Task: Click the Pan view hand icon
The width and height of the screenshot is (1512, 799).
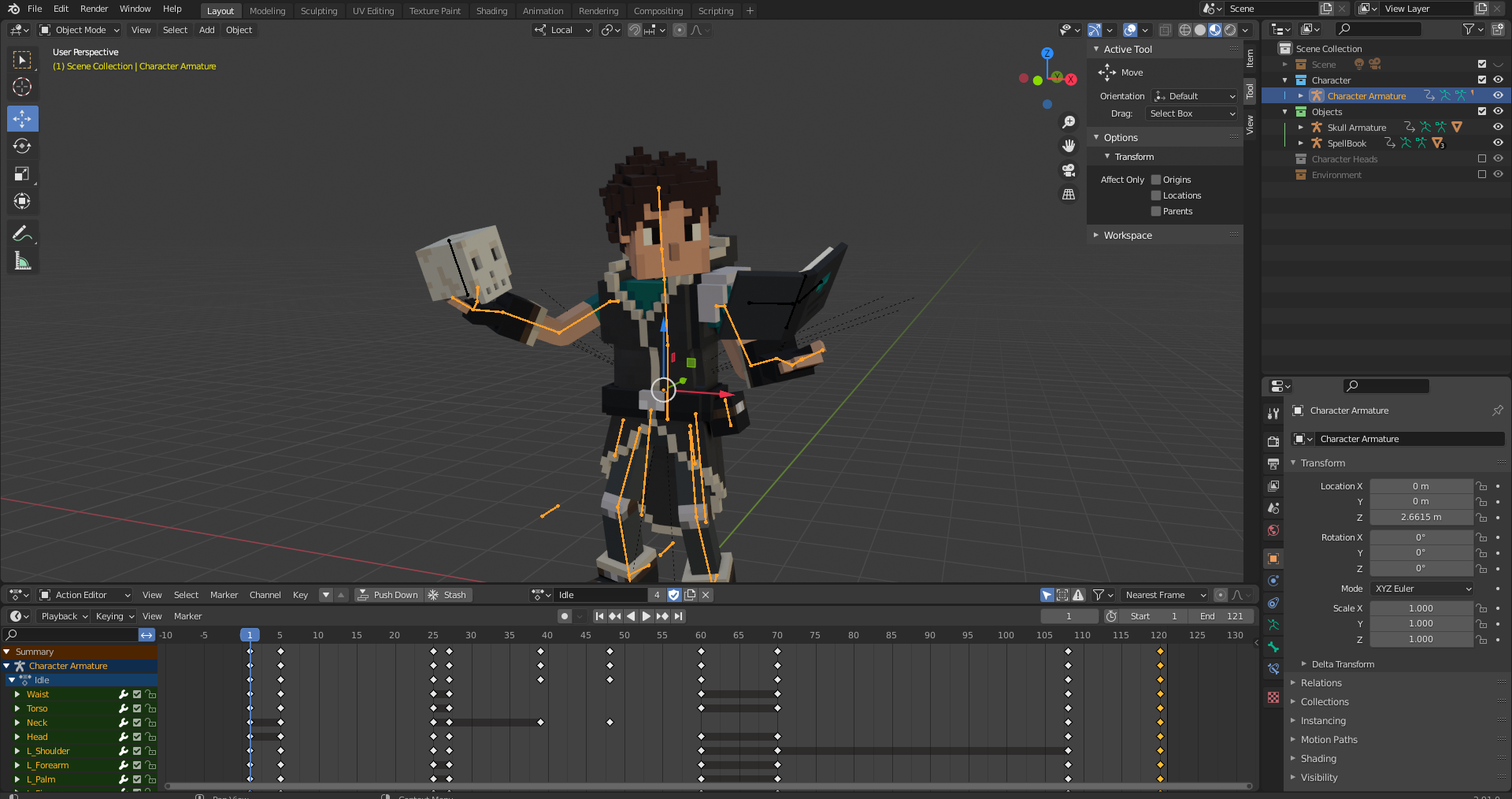Action: [x=1069, y=146]
